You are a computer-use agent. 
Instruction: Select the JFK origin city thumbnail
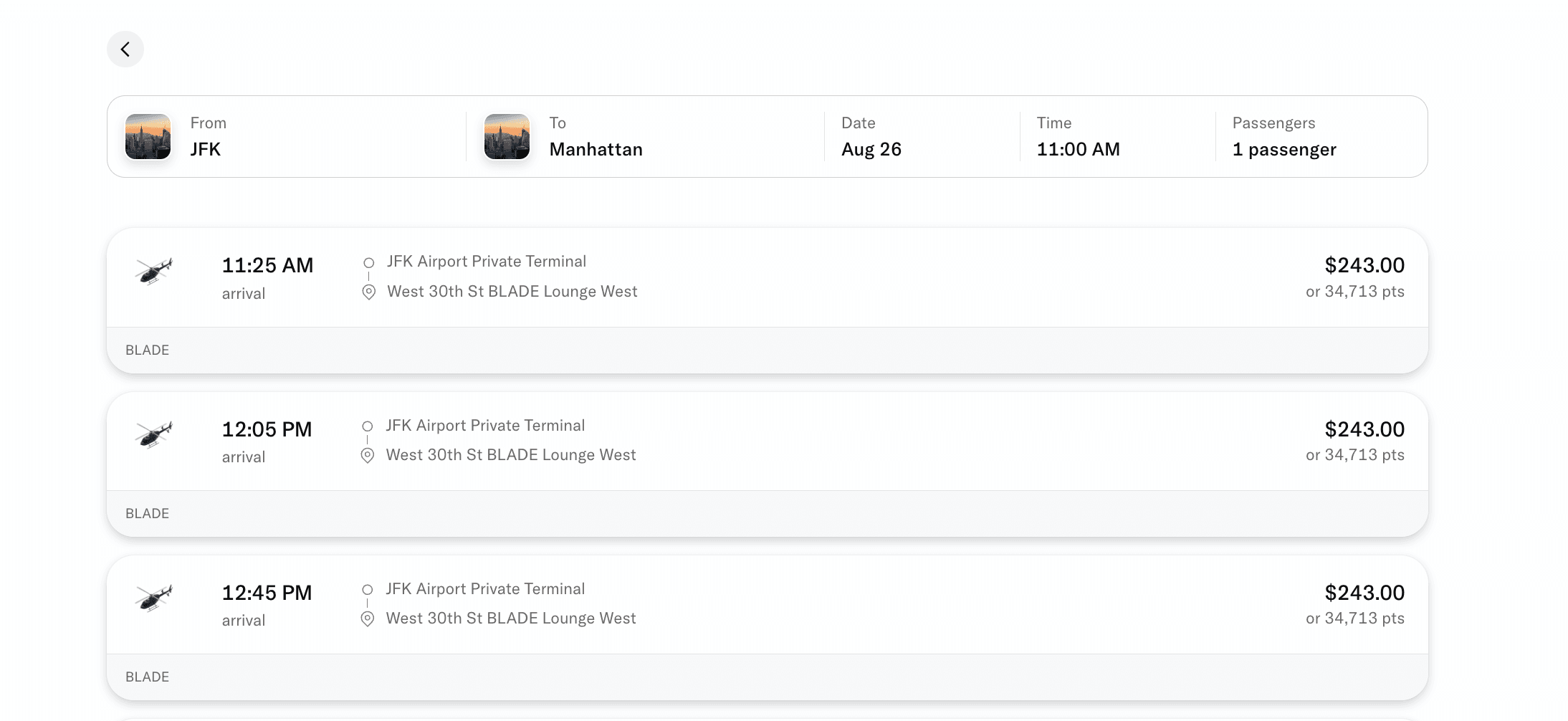click(148, 136)
